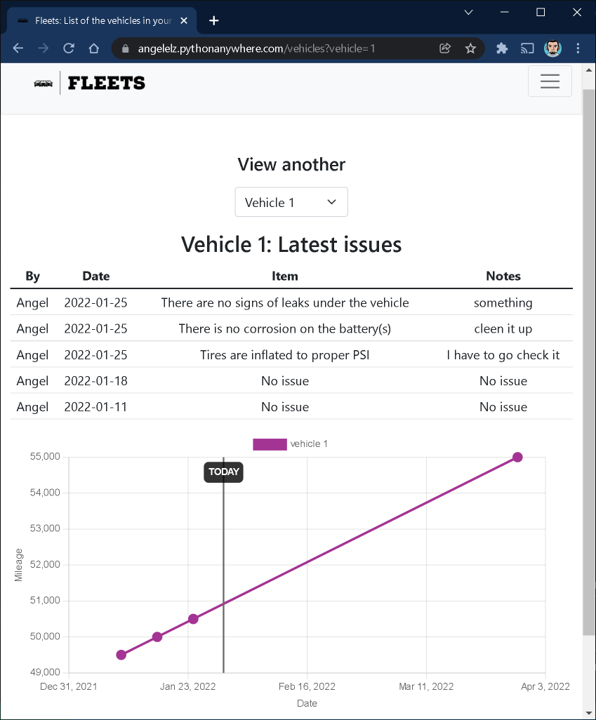Open the Extensions puzzle icon
This screenshot has height=720, width=596.
pyautogui.click(x=502, y=48)
